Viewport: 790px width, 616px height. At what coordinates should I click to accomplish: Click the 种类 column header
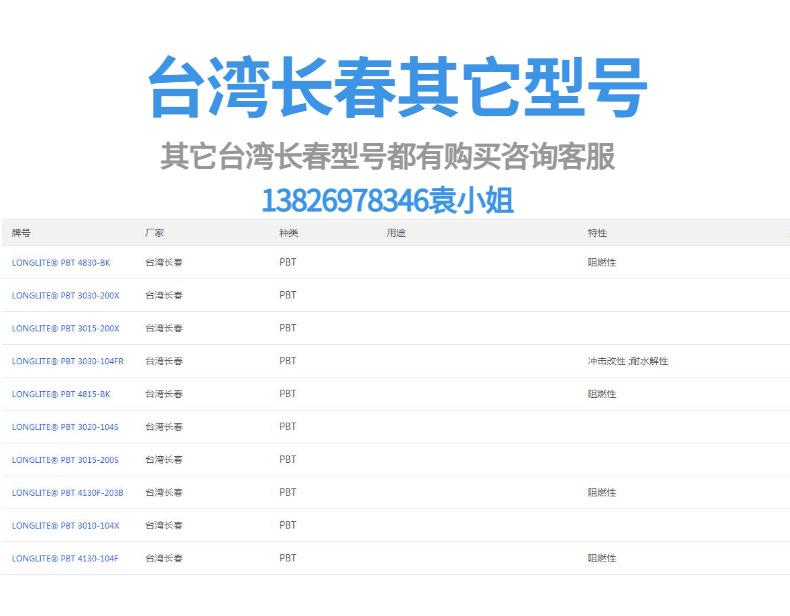tap(289, 233)
